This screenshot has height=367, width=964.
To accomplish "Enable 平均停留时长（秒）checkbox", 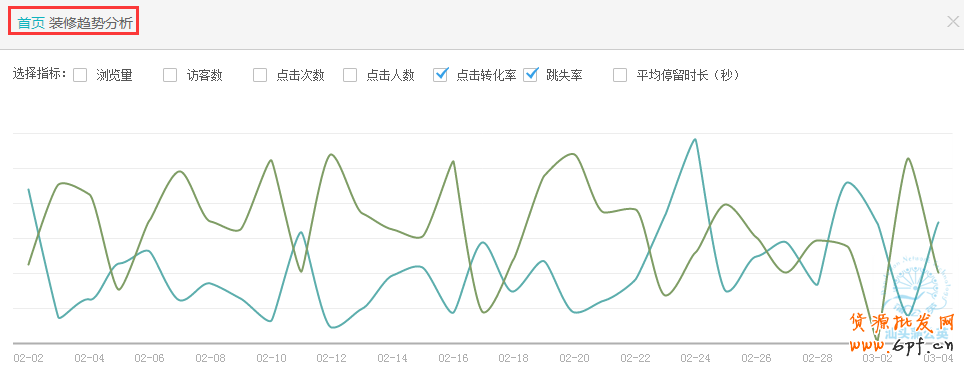I will tap(620, 75).
